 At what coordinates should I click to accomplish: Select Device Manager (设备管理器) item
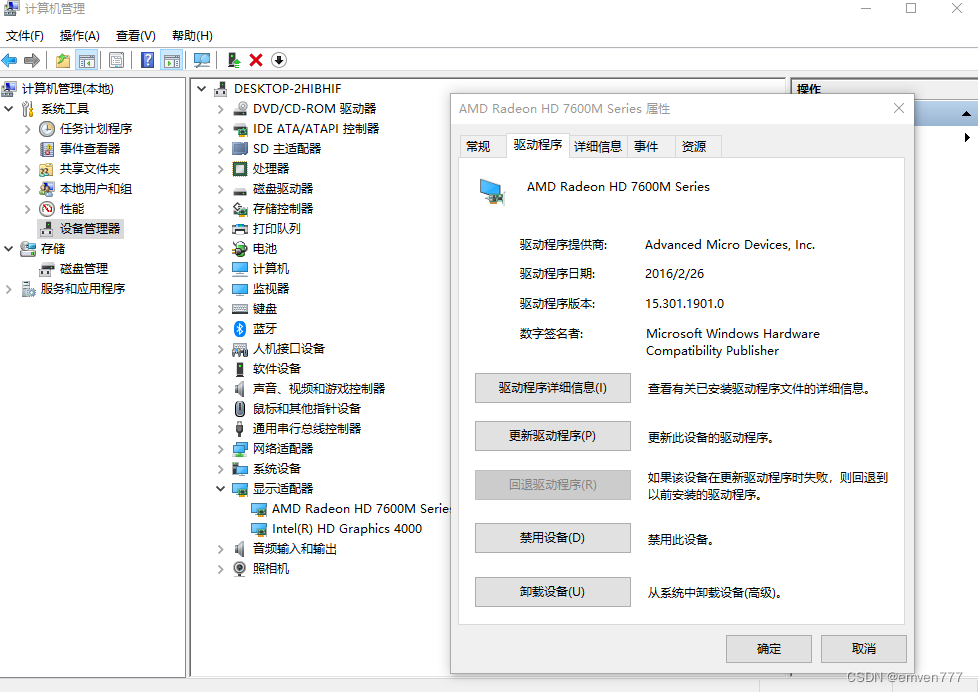coord(89,228)
